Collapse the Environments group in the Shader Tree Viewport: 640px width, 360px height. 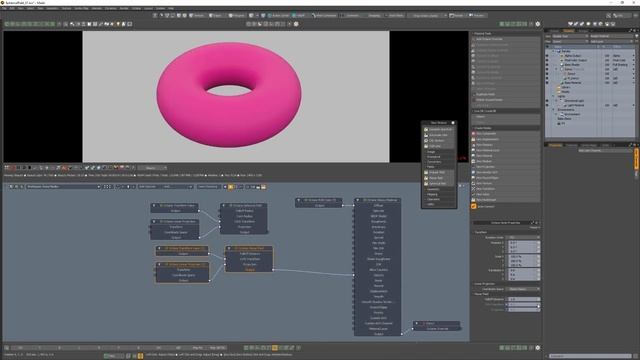[553, 110]
